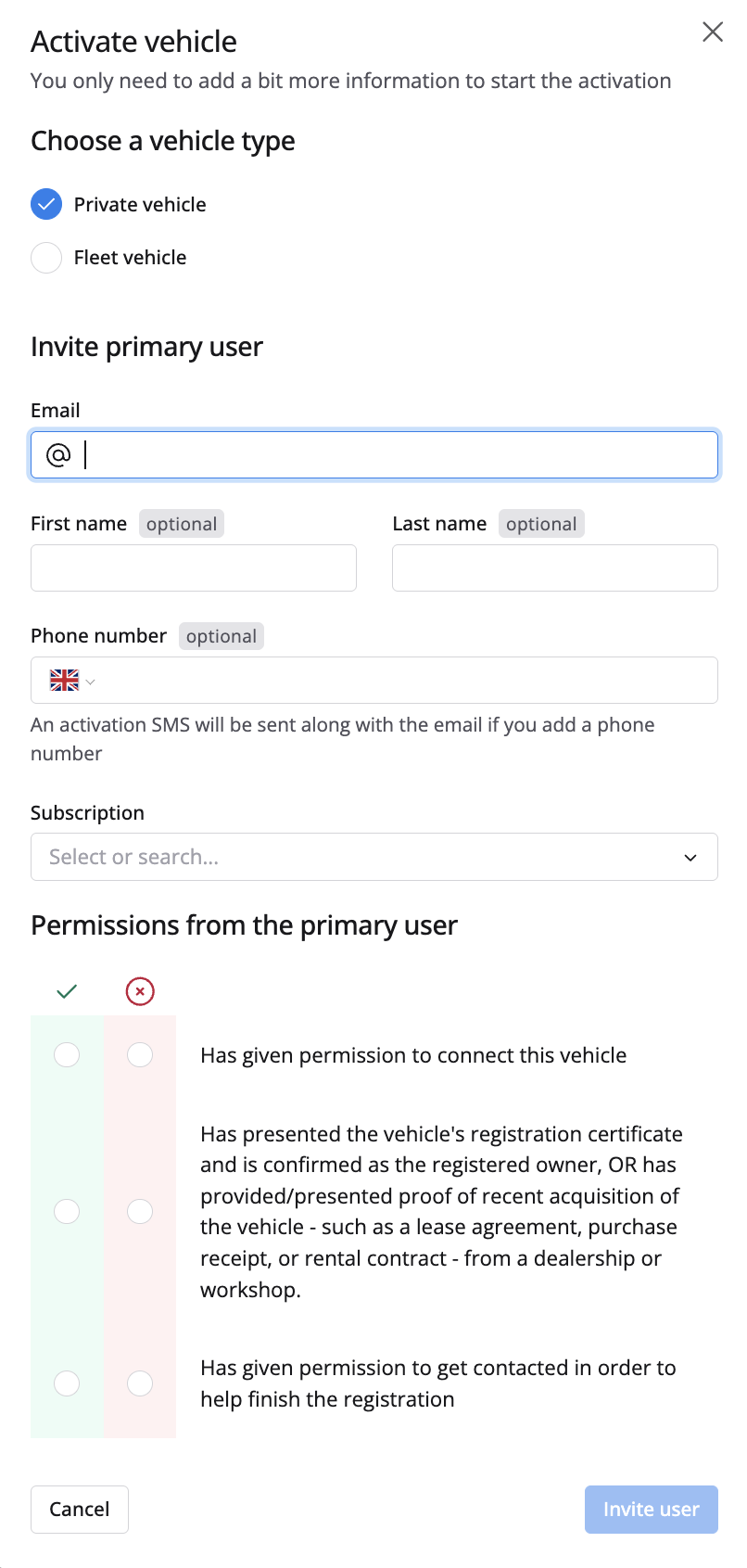The width and height of the screenshot is (747, 1568).
Task: Select Fleet vehicle radio option
Action: click(46, 258)
